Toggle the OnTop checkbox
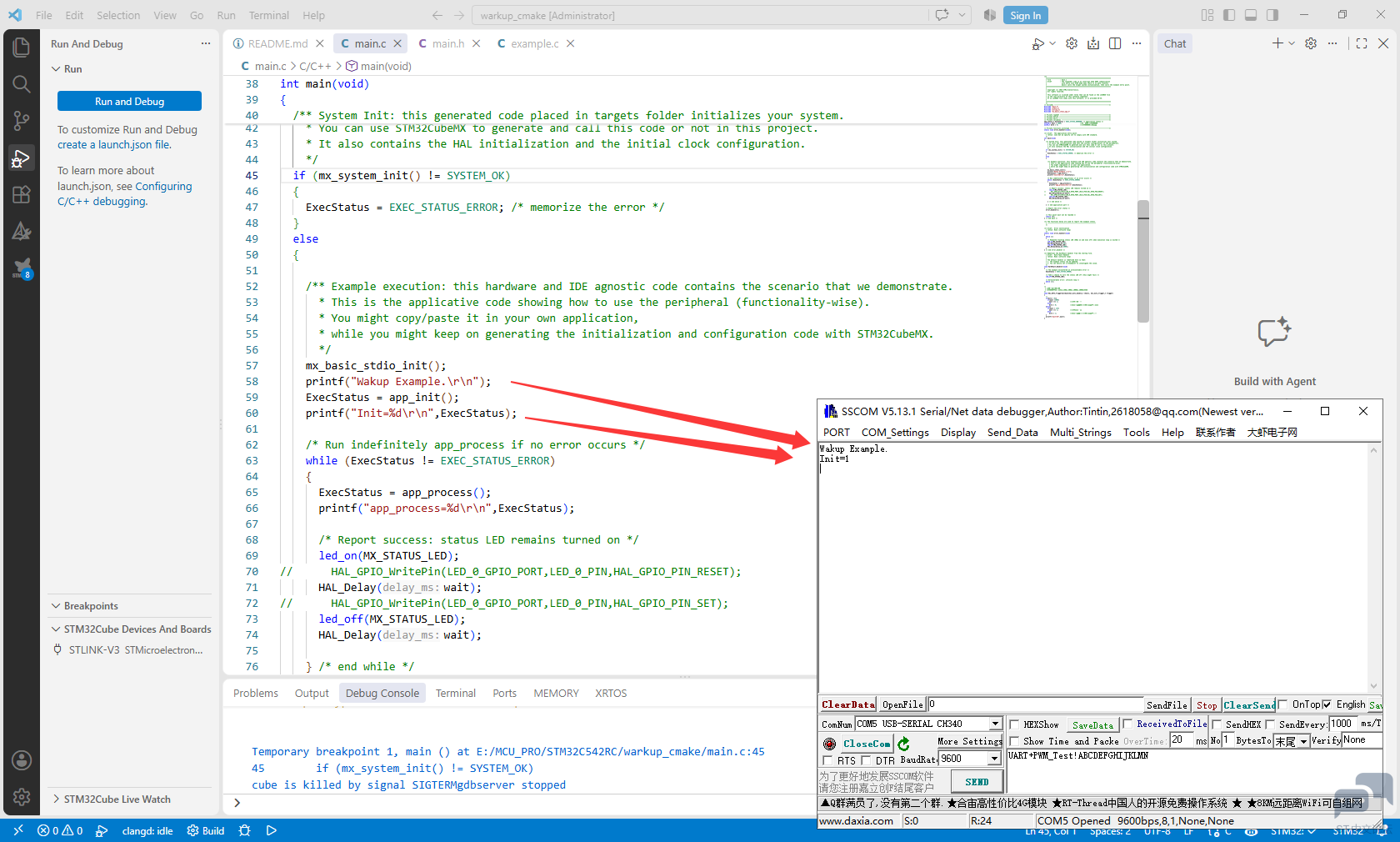 (1283, 704)
